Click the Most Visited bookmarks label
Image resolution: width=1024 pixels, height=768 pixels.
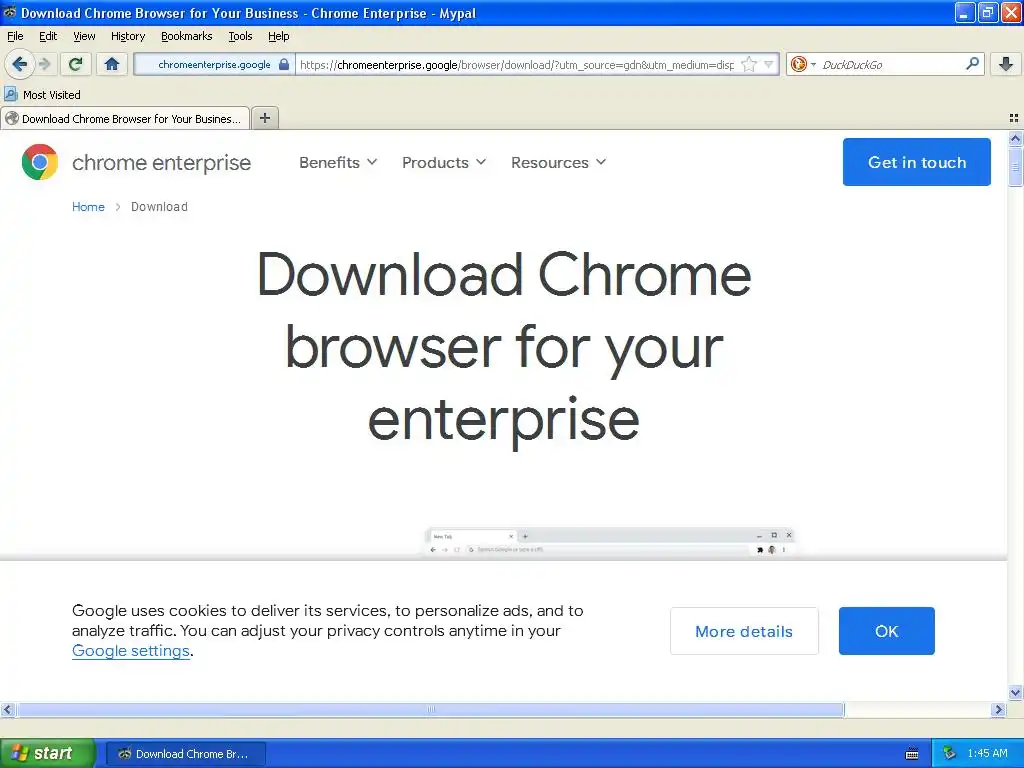click(52, 95)
